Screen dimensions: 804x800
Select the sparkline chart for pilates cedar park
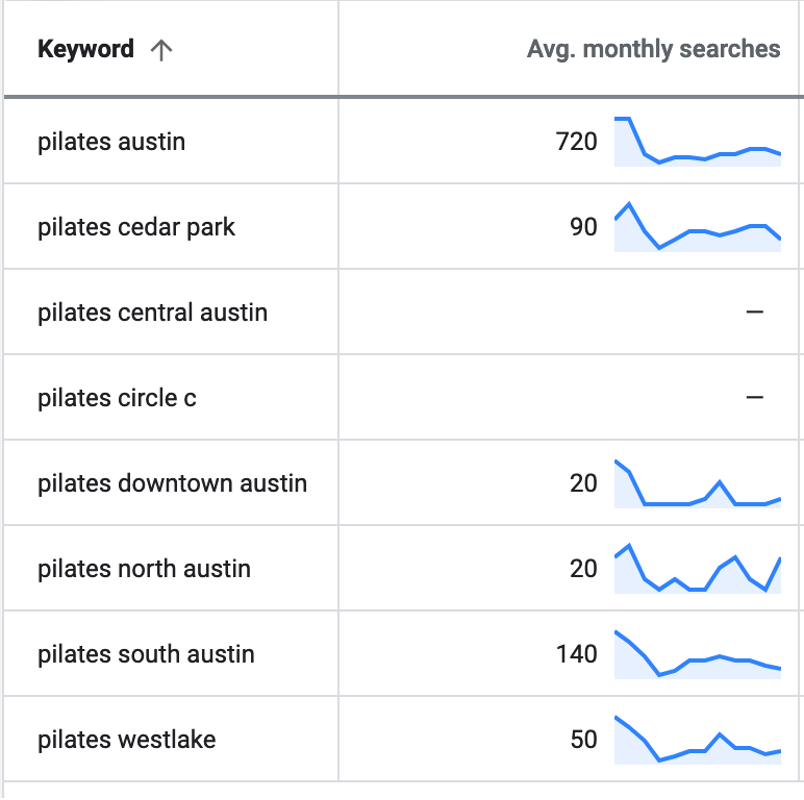(x=700, y=227)
